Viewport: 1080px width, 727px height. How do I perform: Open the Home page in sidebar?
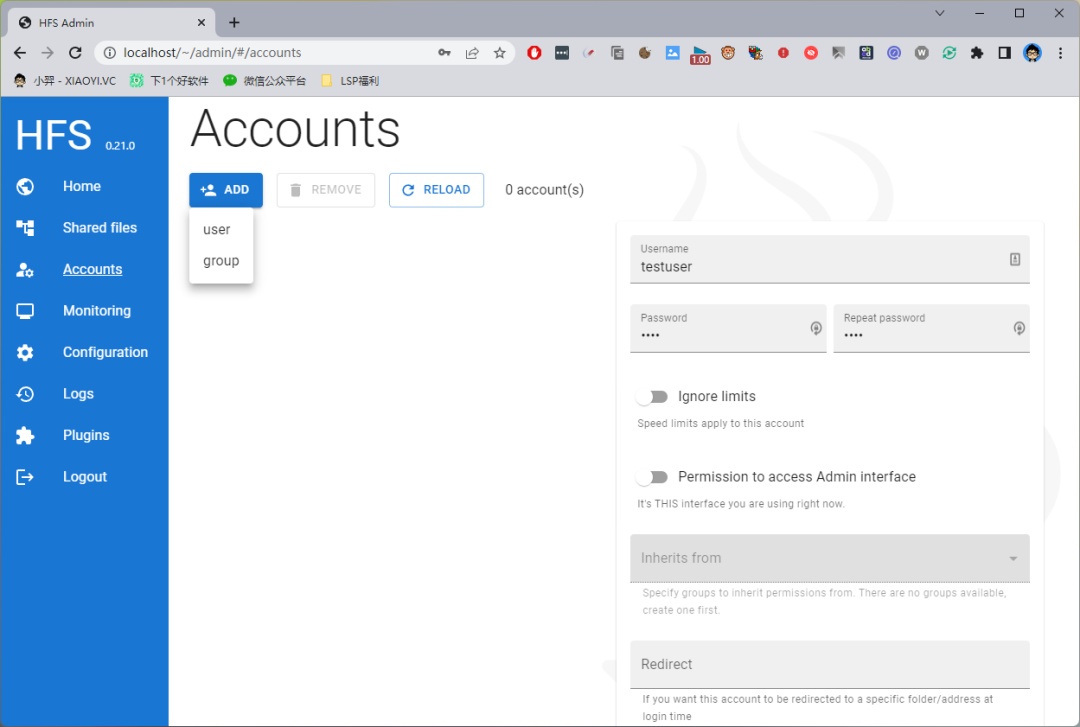[x=82, y=186]
